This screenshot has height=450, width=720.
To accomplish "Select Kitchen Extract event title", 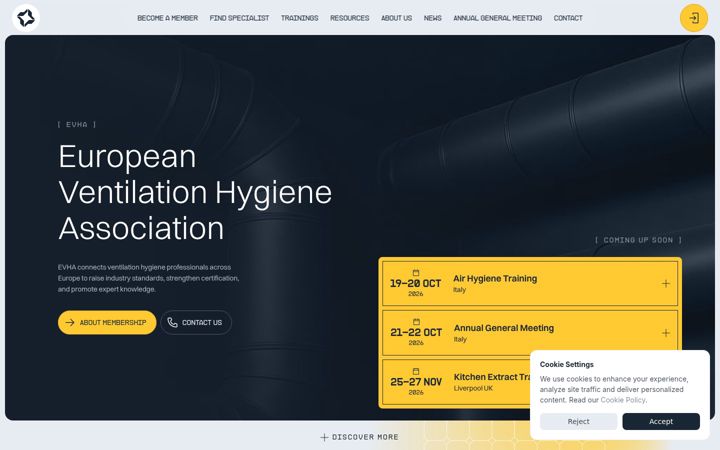I will (x=492, y=377).
